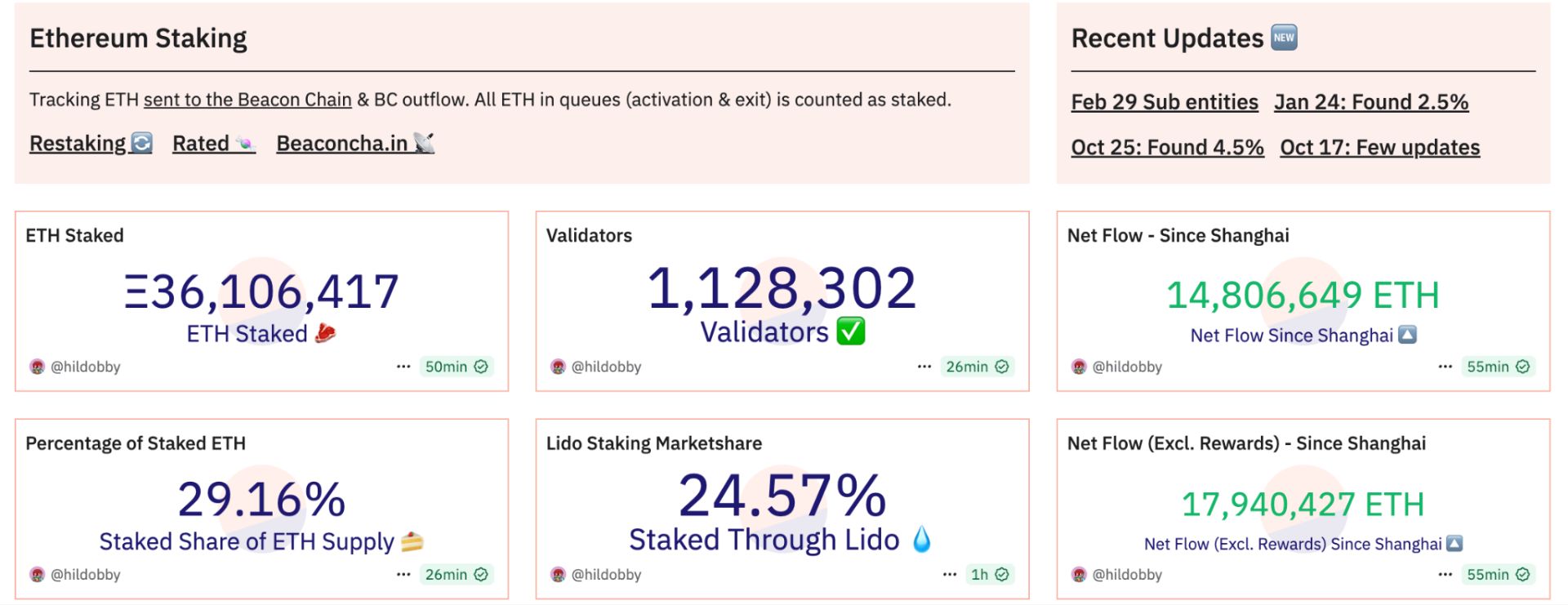Open the ellipsis menu on Validators card
This screenshot has width=1568, height=605.
point(924,367)
